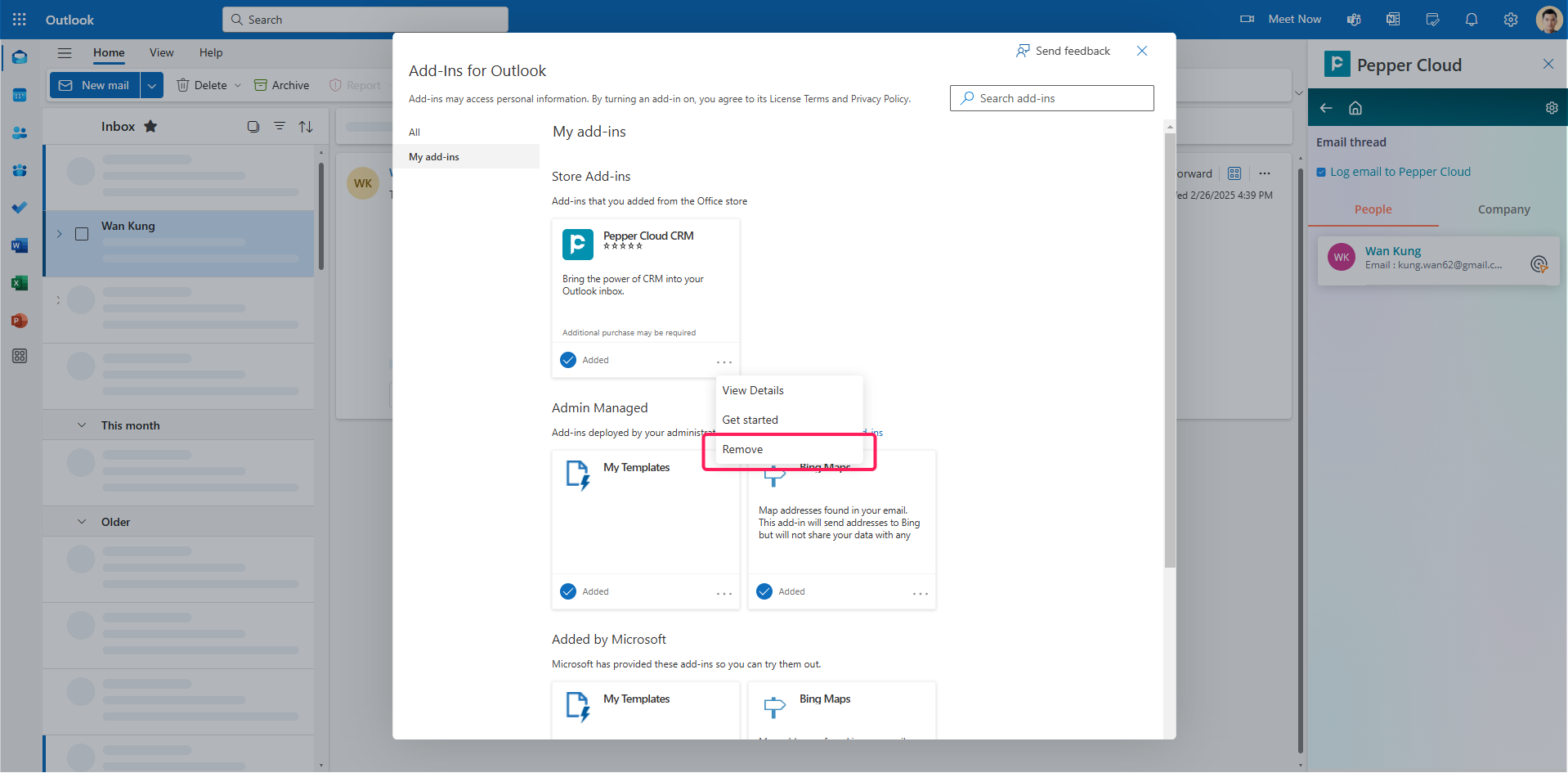Toggle the Added checkmark on Bing Maps
Screen dimensions: 1568x773
[x=764, y=591]
